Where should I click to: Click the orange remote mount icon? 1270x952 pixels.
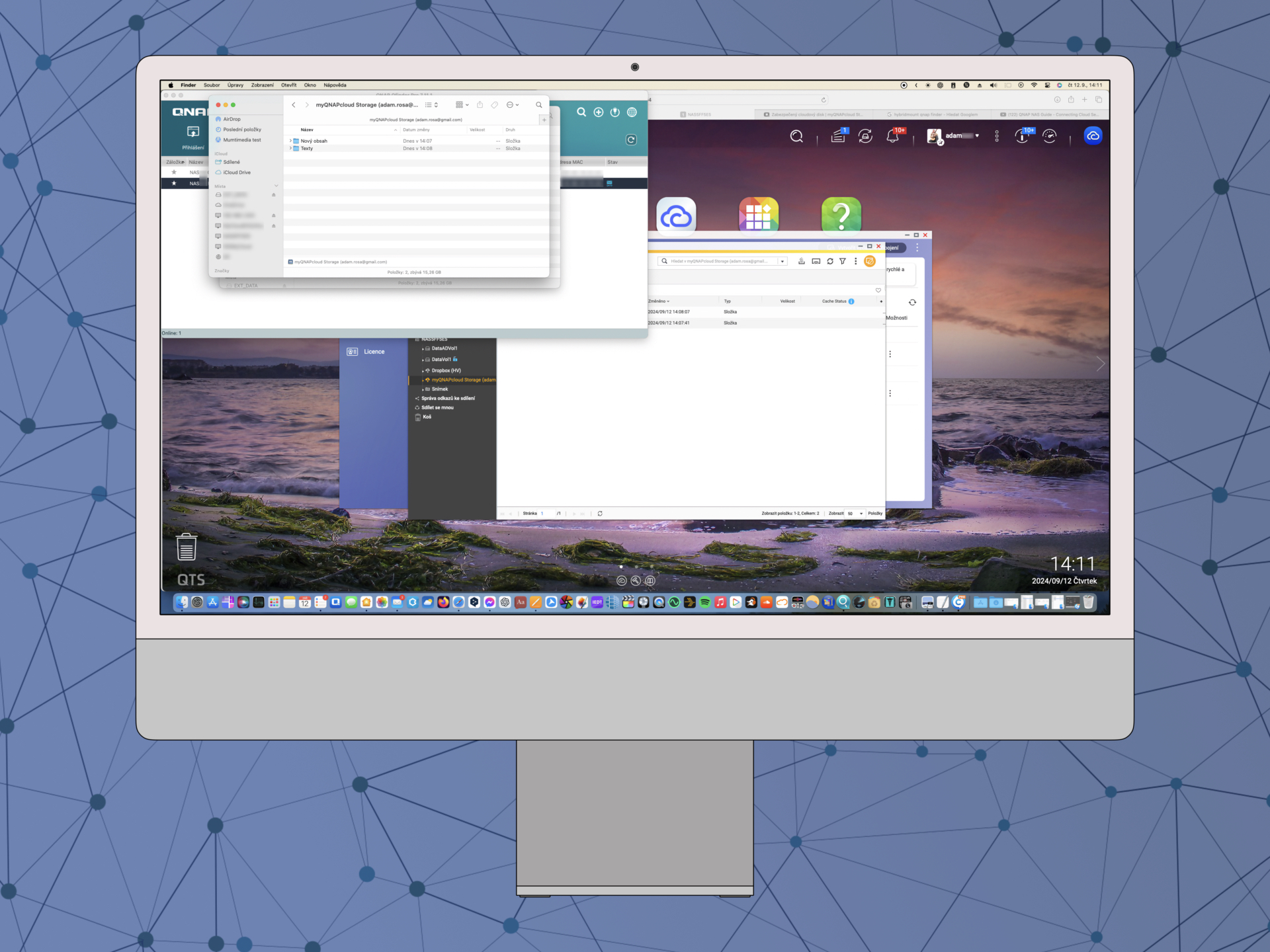point(870,261)
